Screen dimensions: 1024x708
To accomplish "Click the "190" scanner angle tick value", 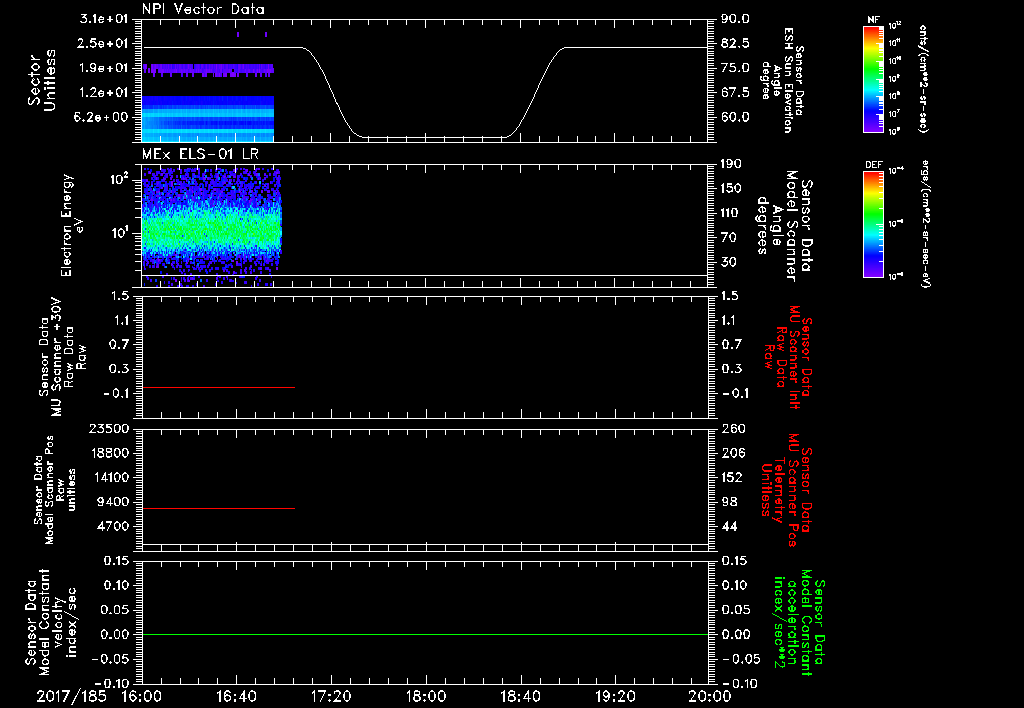I will tap(732, 164).
